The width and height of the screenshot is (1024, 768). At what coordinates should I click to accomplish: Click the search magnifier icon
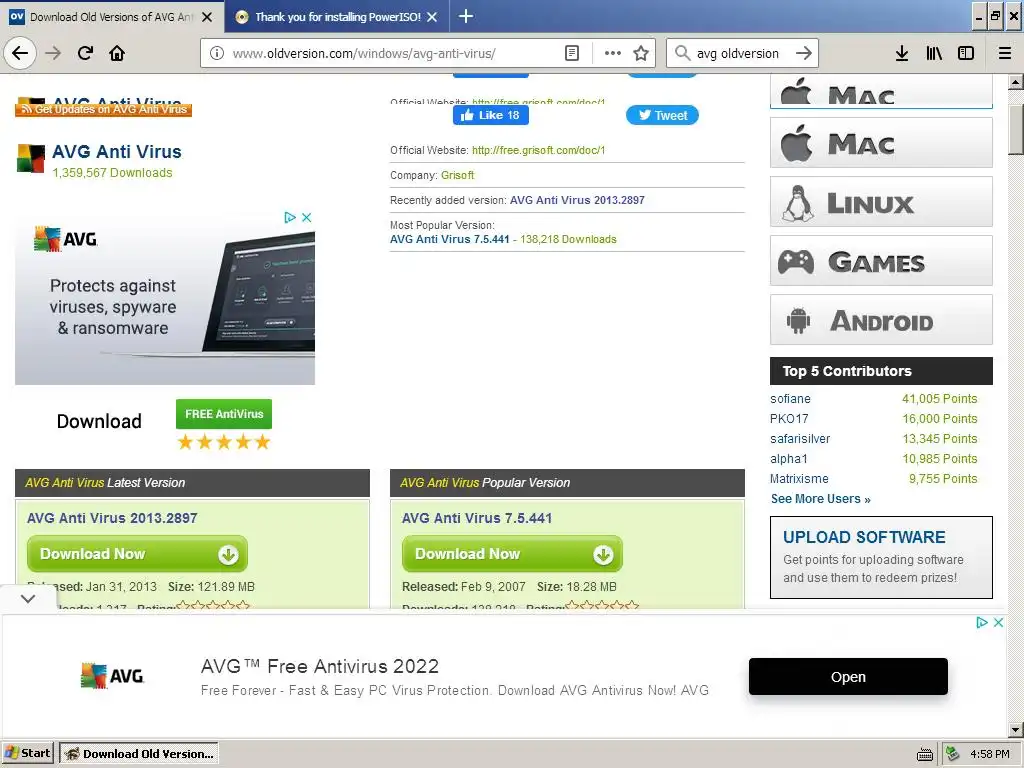682,53
